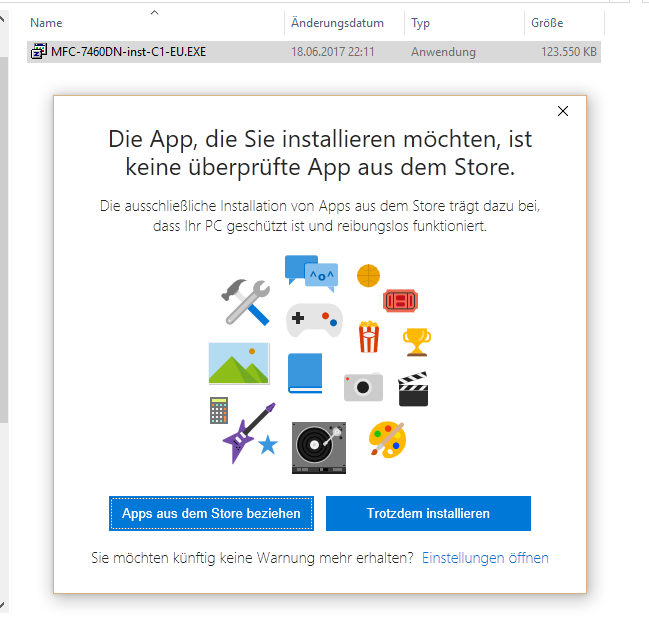Click 'Apps aus dem Store beziehen' button
The image size is (649, 621).
click(x=211, y=513)
